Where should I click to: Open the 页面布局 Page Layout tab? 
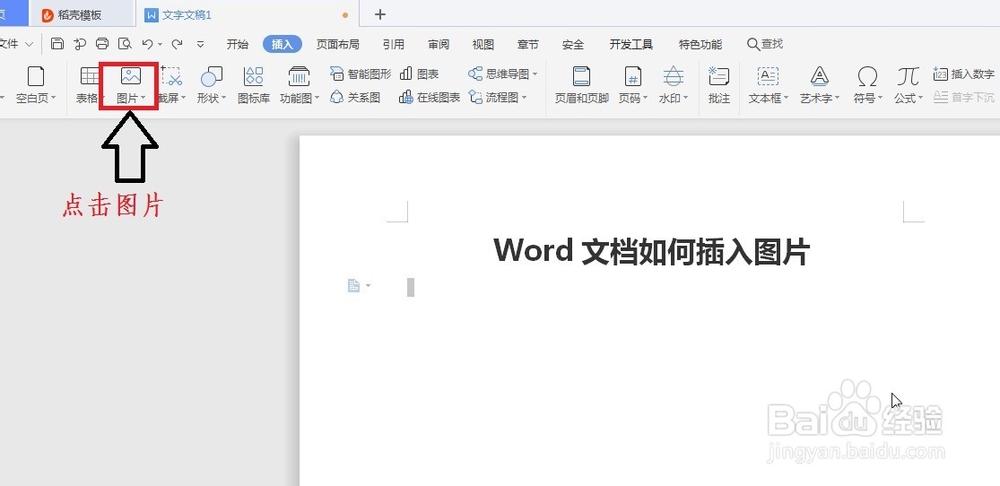tap(338, 44)
